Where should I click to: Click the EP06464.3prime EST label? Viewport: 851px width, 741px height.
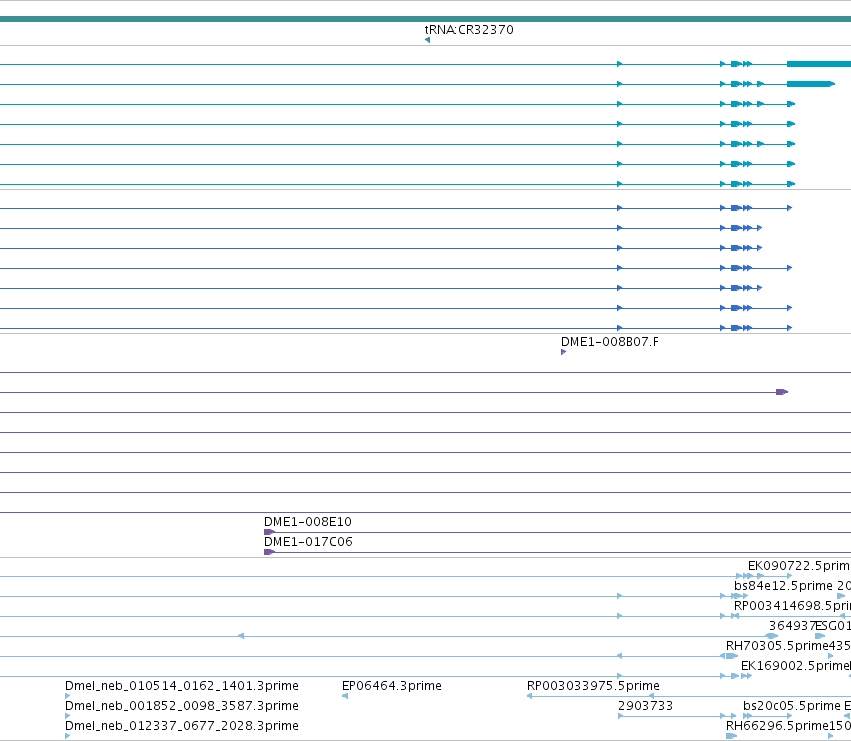[x=392, y=686]
